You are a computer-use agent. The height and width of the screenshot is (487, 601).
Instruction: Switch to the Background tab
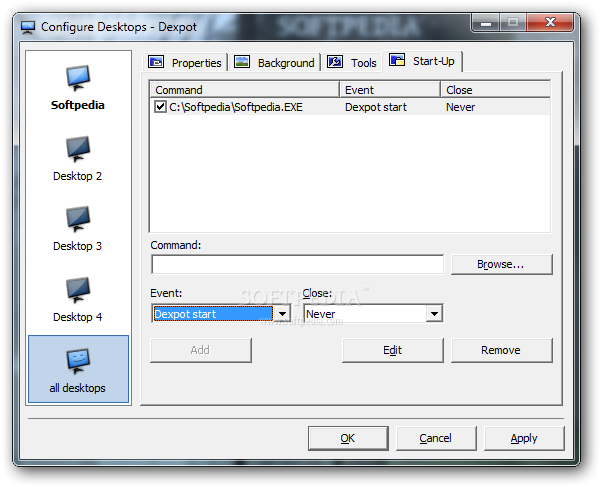point(274,62)
